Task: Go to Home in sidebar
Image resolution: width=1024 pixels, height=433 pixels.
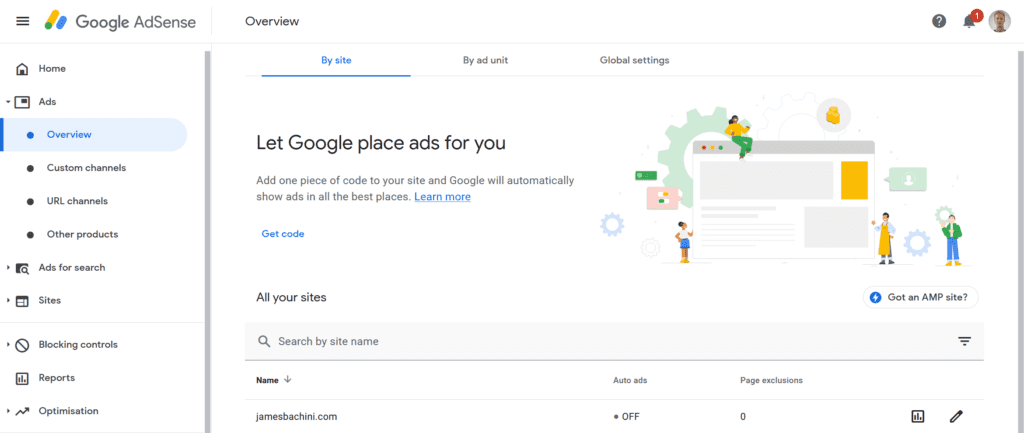Action: [52, 69]
